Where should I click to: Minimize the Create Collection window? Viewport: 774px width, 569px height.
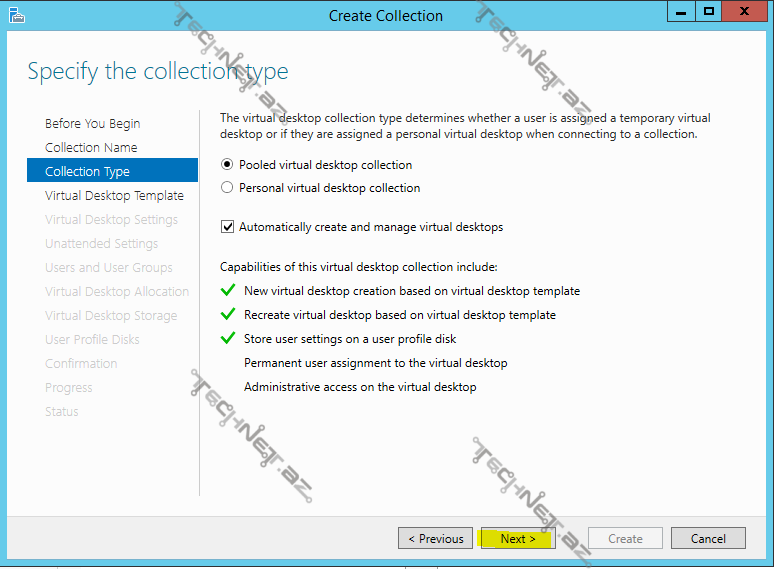[x=682, y=12]
